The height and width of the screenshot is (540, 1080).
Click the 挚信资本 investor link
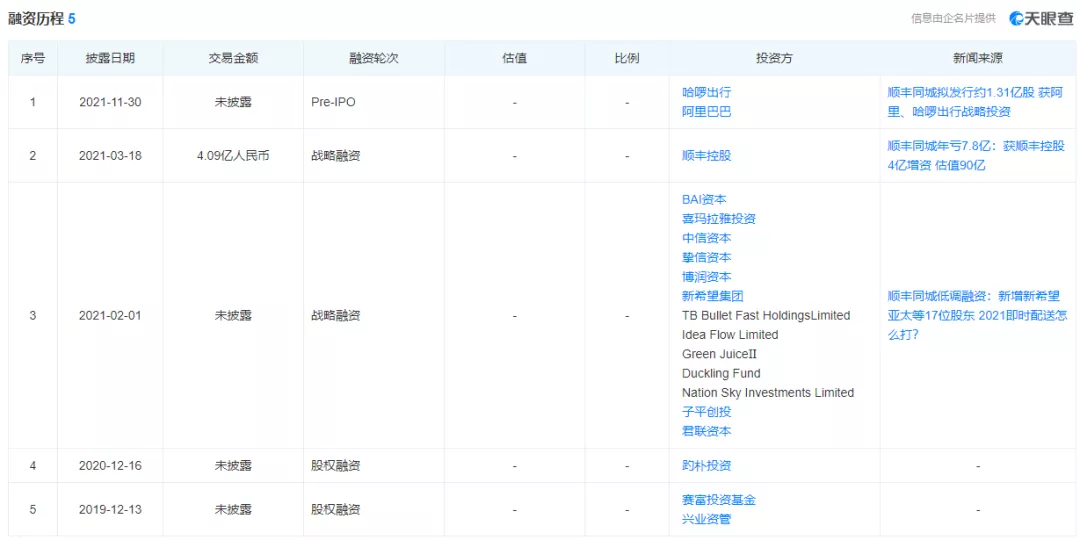(706, 258)
